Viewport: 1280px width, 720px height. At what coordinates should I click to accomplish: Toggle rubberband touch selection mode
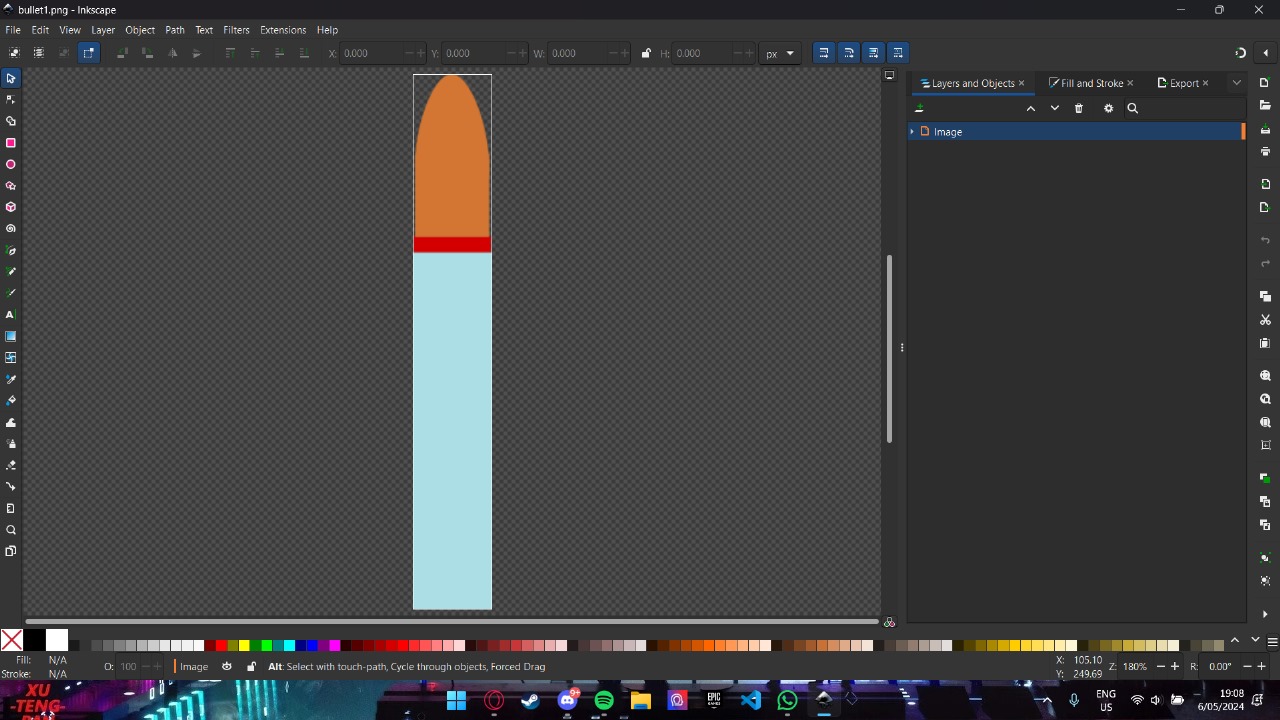[89, 53]
